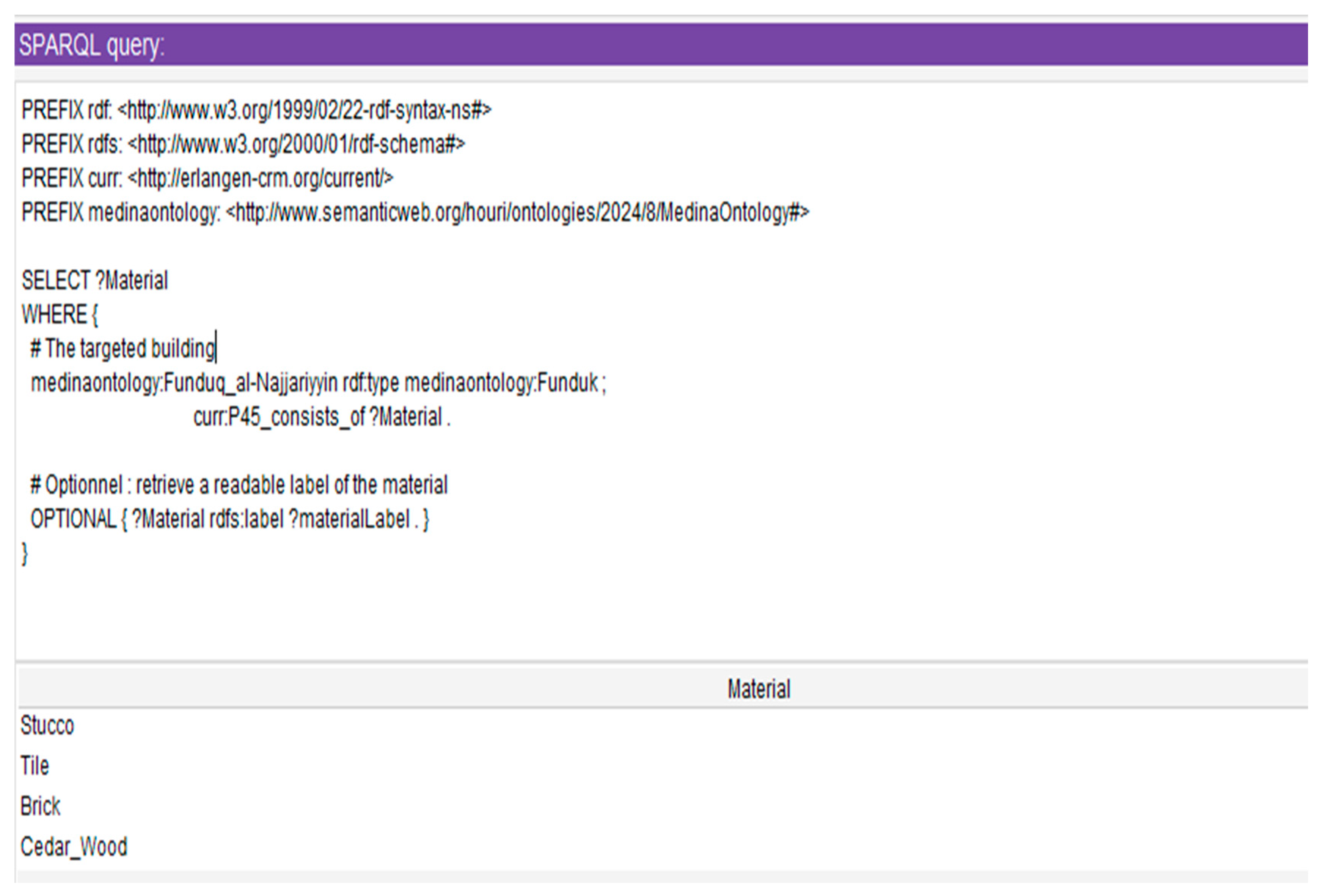This screenshot has width=1321, height=896.
Task: Click the Material column header
Action: (x=758, y=689)
